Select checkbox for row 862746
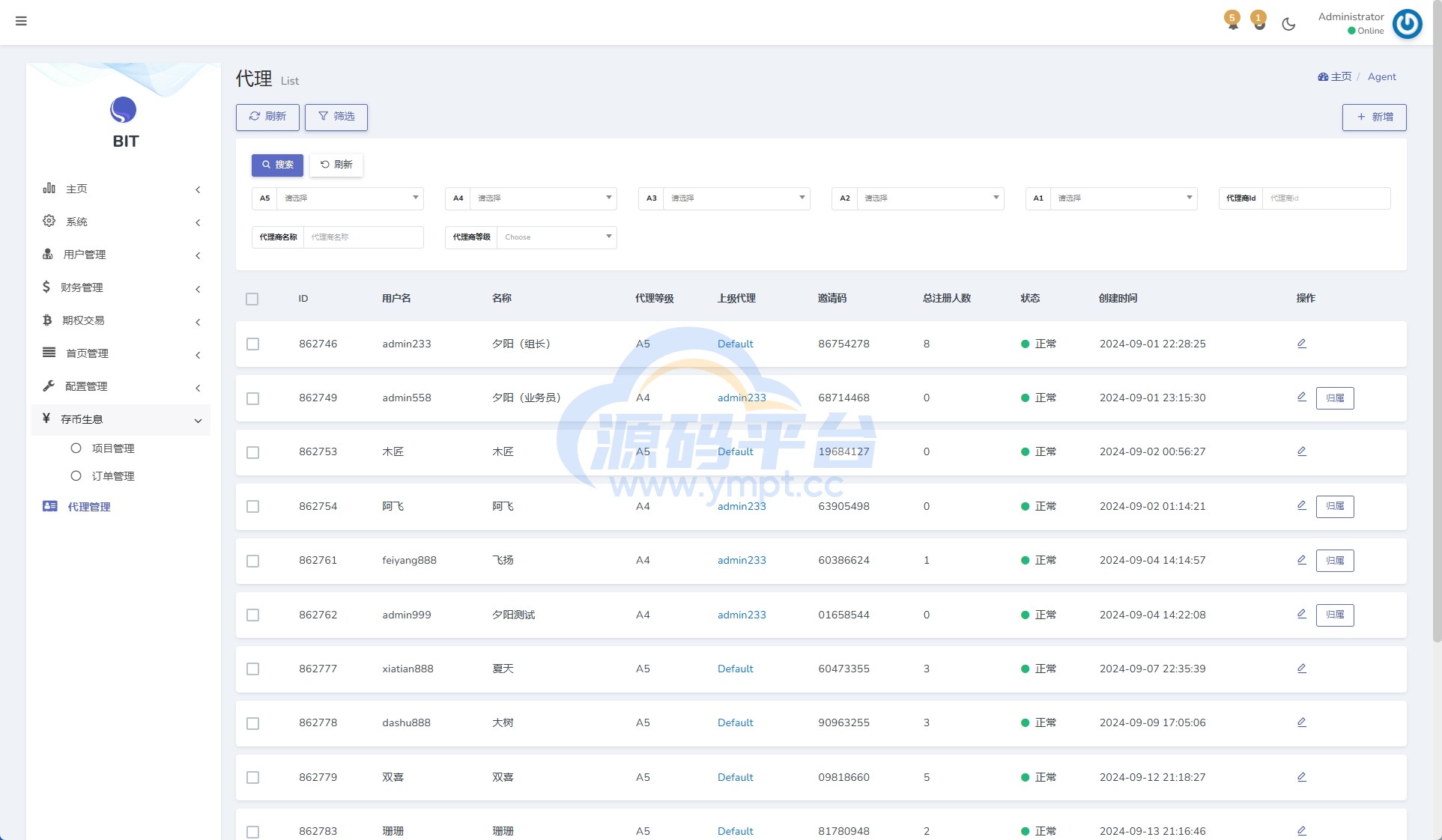The width and height of the screenshot is (1442, 840). (x=252, y=344)
